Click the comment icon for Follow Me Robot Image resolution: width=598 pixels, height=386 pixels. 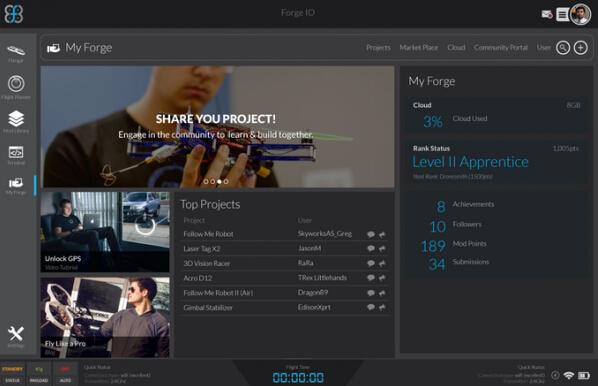pos(371,234)
